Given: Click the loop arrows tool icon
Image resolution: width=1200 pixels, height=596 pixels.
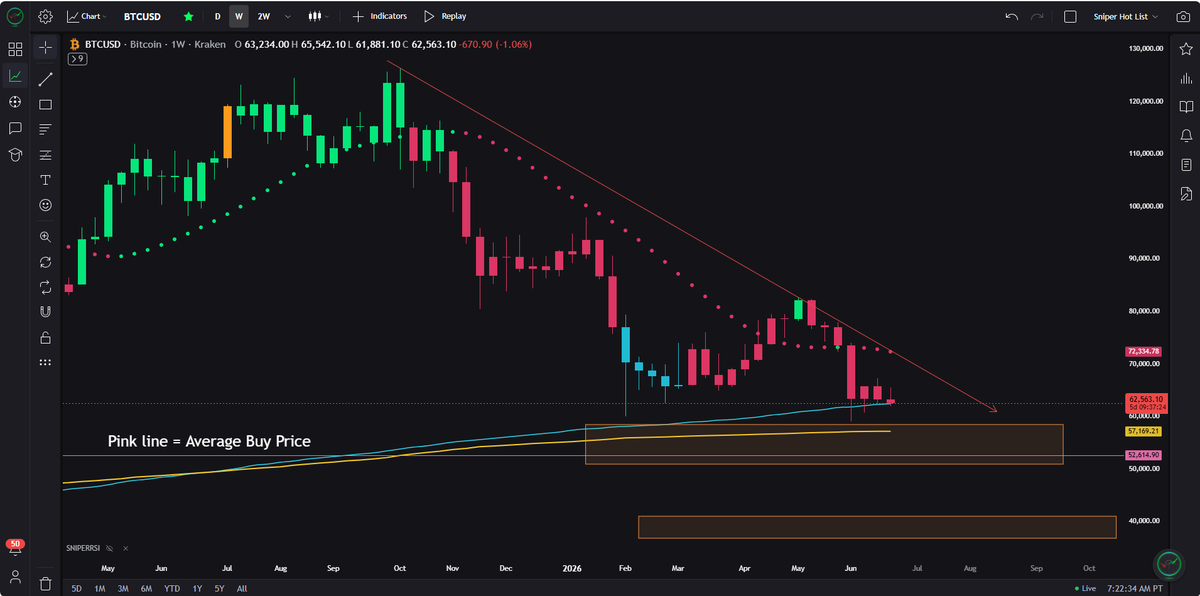Looking at the screenshot, I should (45, 287).
